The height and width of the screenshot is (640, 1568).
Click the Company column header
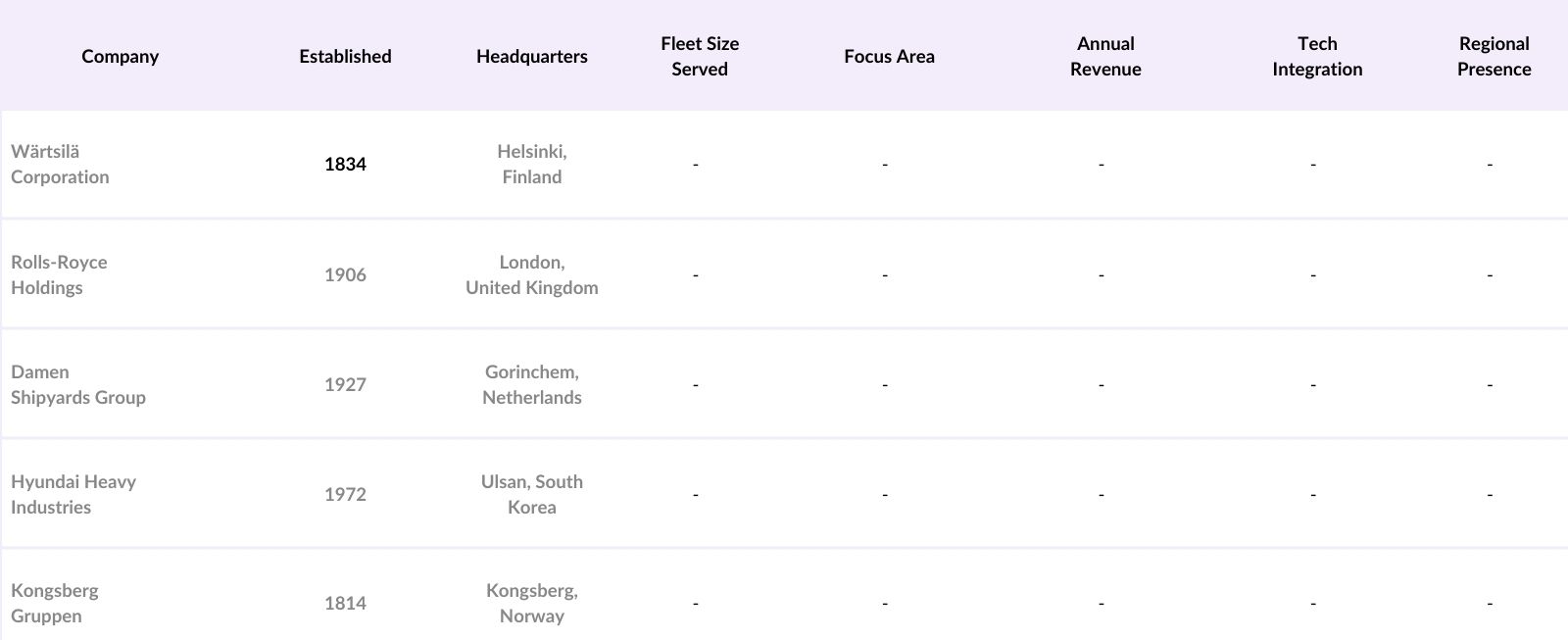click(x=120, y=56)
